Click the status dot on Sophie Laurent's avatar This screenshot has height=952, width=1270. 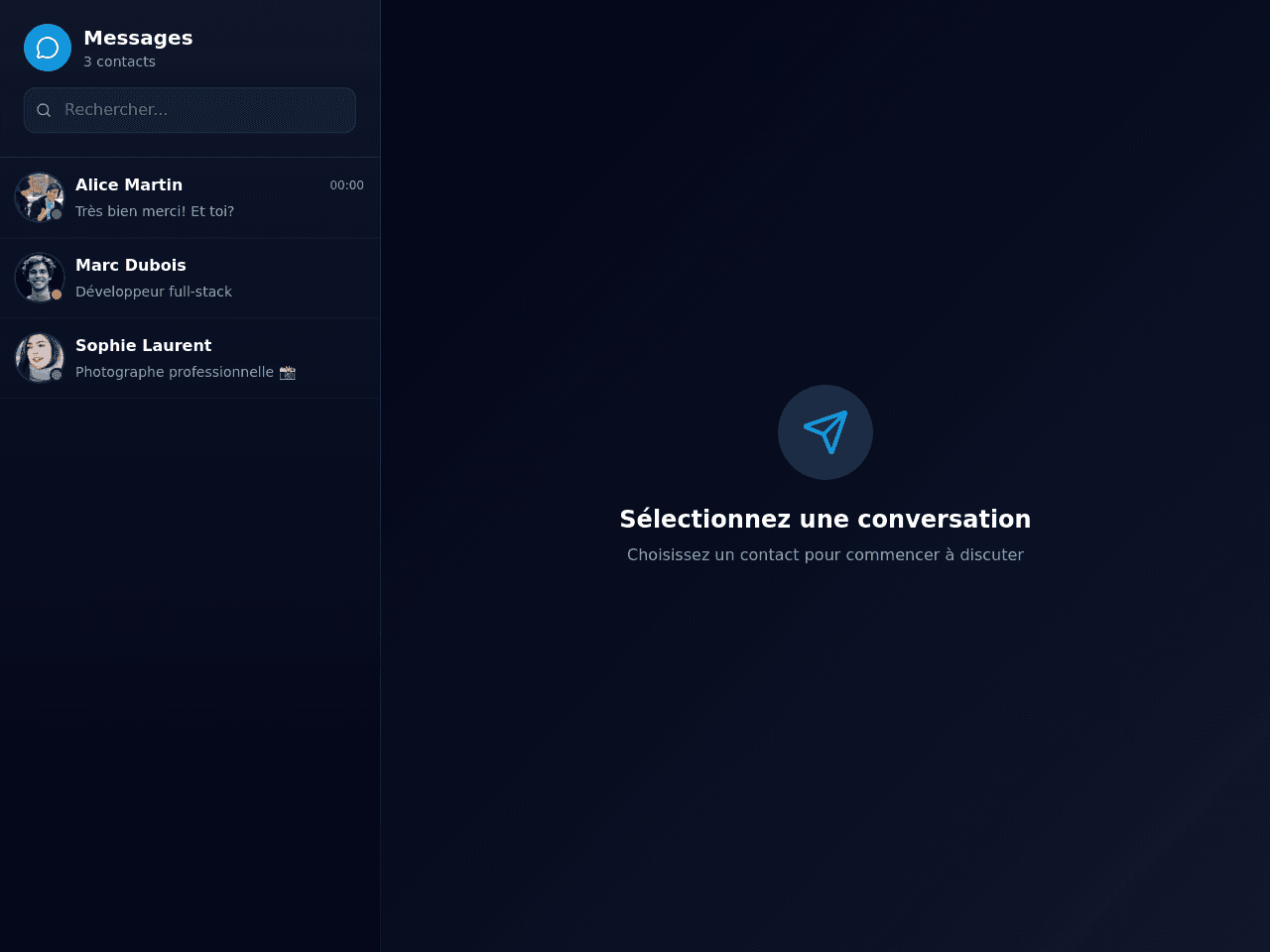[x=57, y=375]
